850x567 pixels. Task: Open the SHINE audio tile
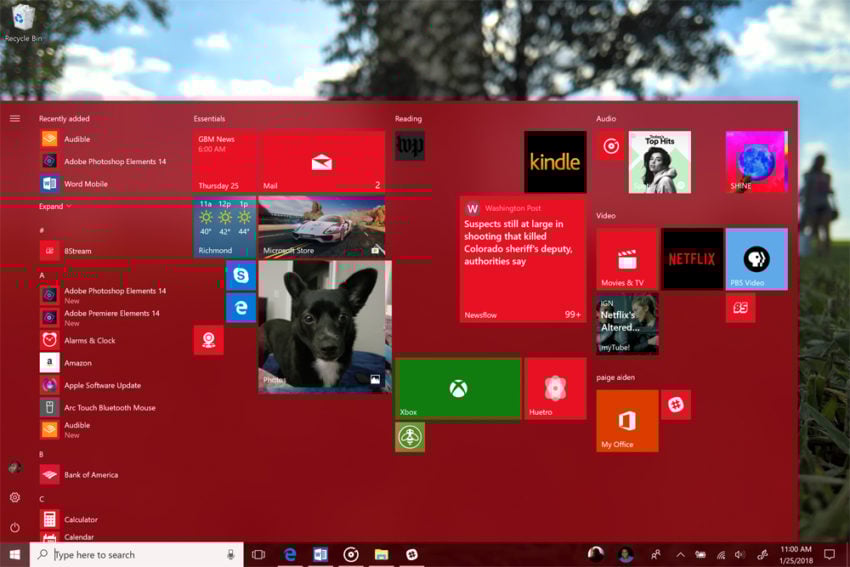757,162
